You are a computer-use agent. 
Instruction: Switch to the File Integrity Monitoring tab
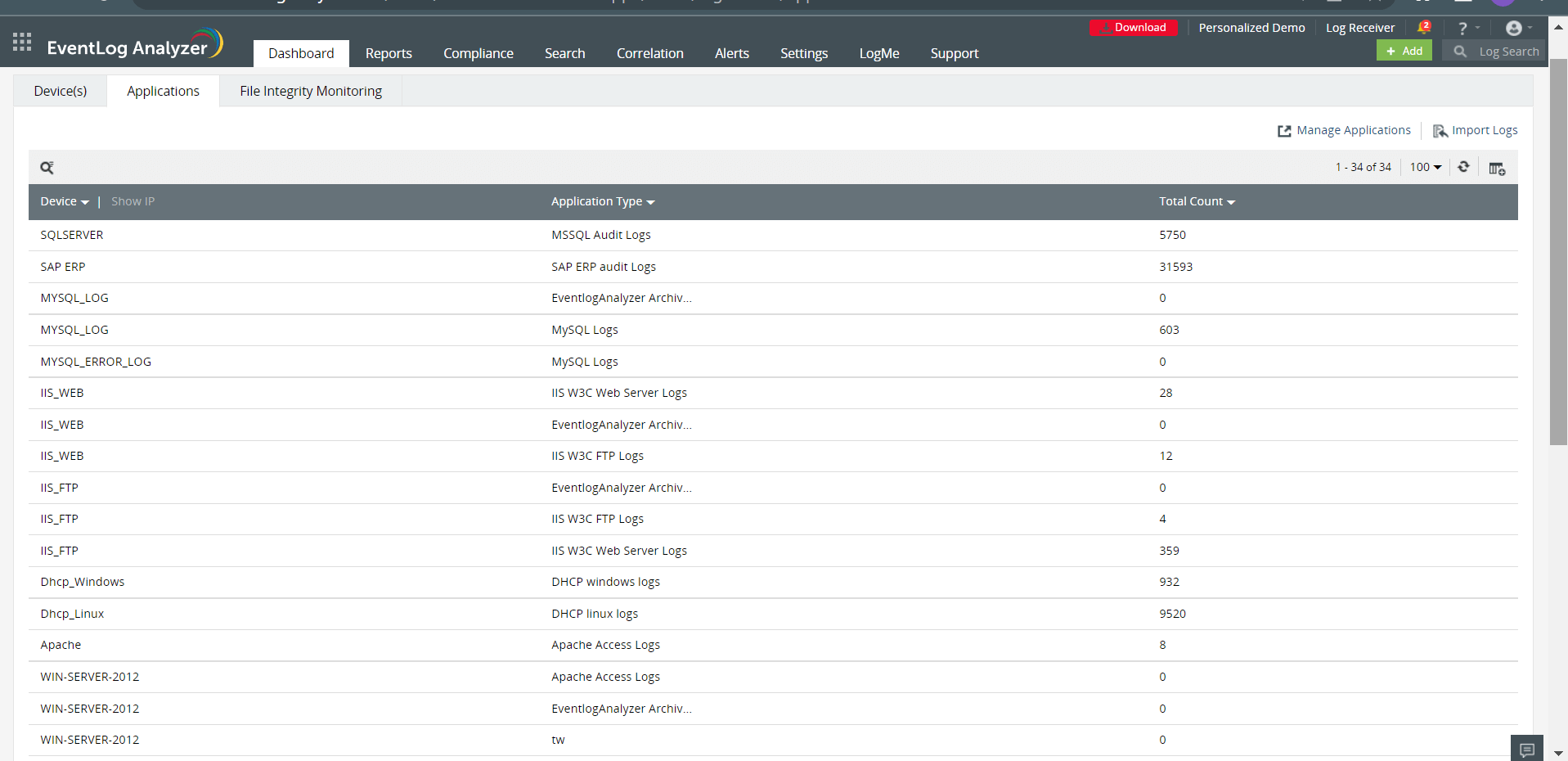311,91
